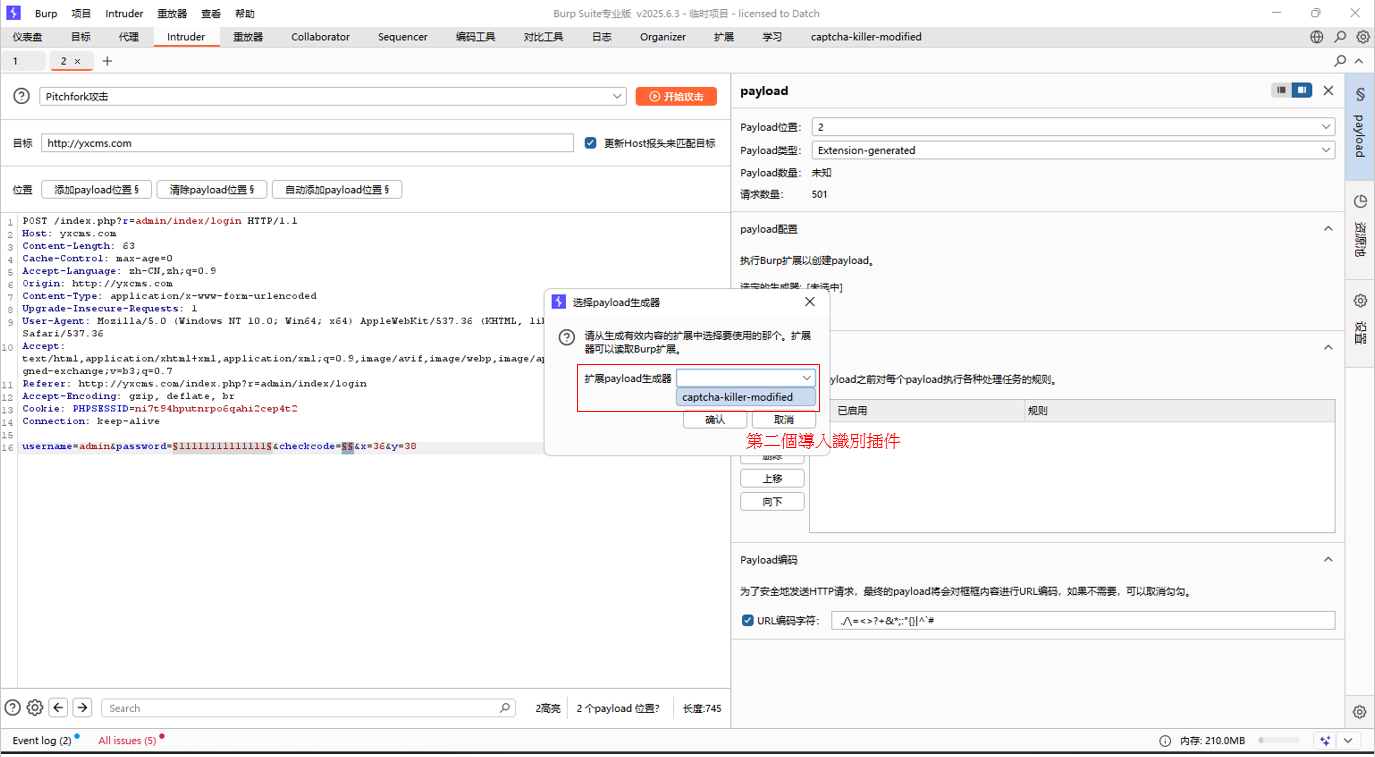Switch to the 代理 tab
1375x757 pixels.
[x=129, y=37]
